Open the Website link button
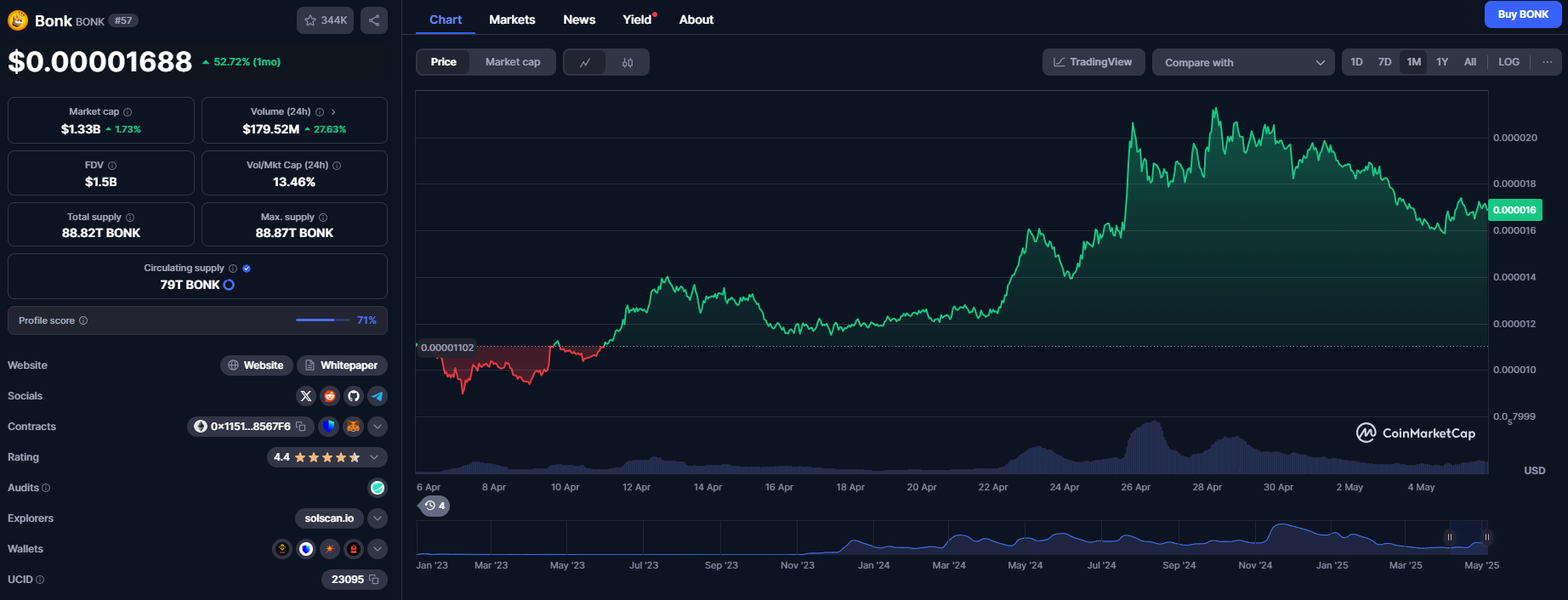Viewport: 1568px width, 600px height. (x=256, y=365)
